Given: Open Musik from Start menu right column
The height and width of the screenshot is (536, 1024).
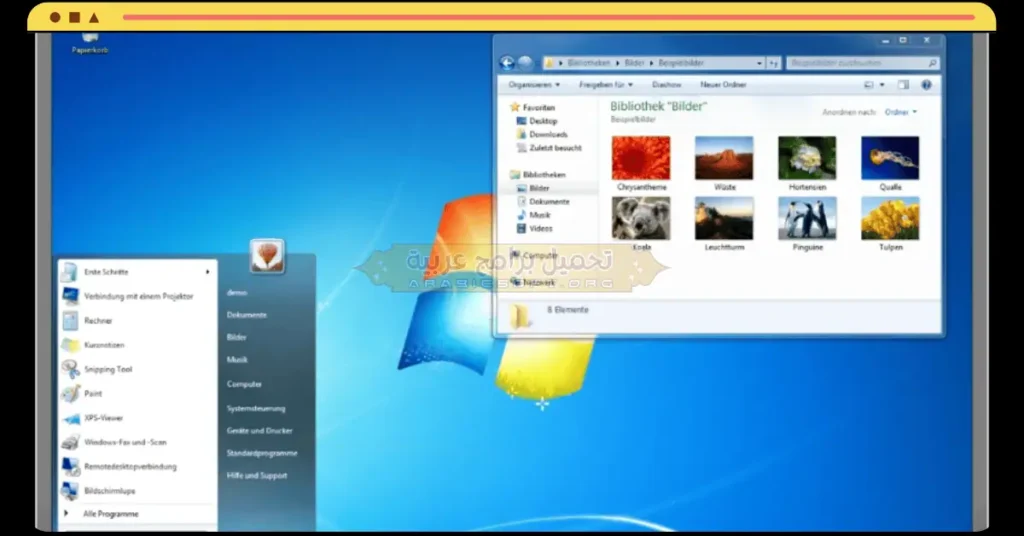Looking at the screenshot, I should click(237, 360).
